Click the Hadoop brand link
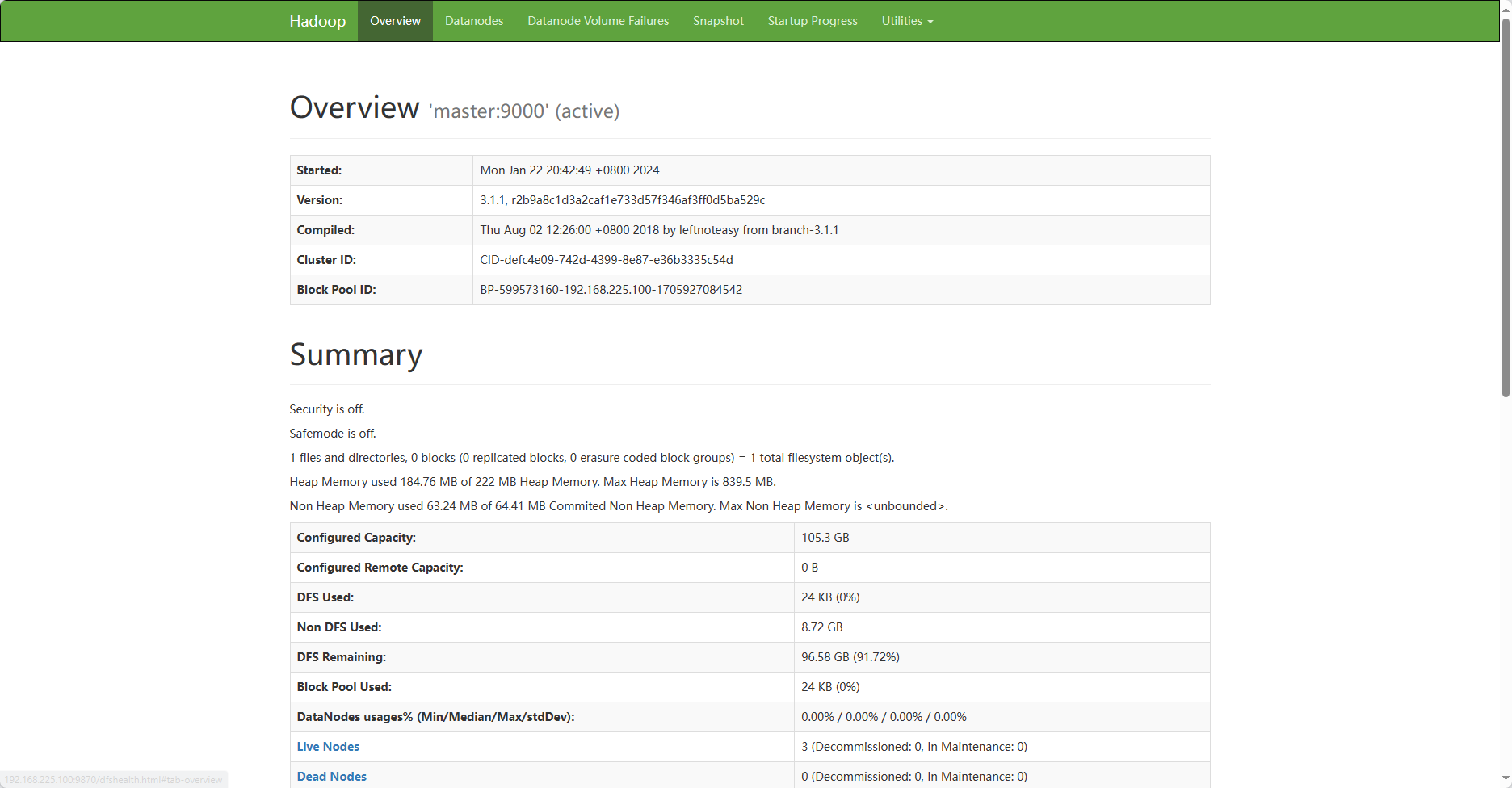1512x788 pixels. point(317,21)
